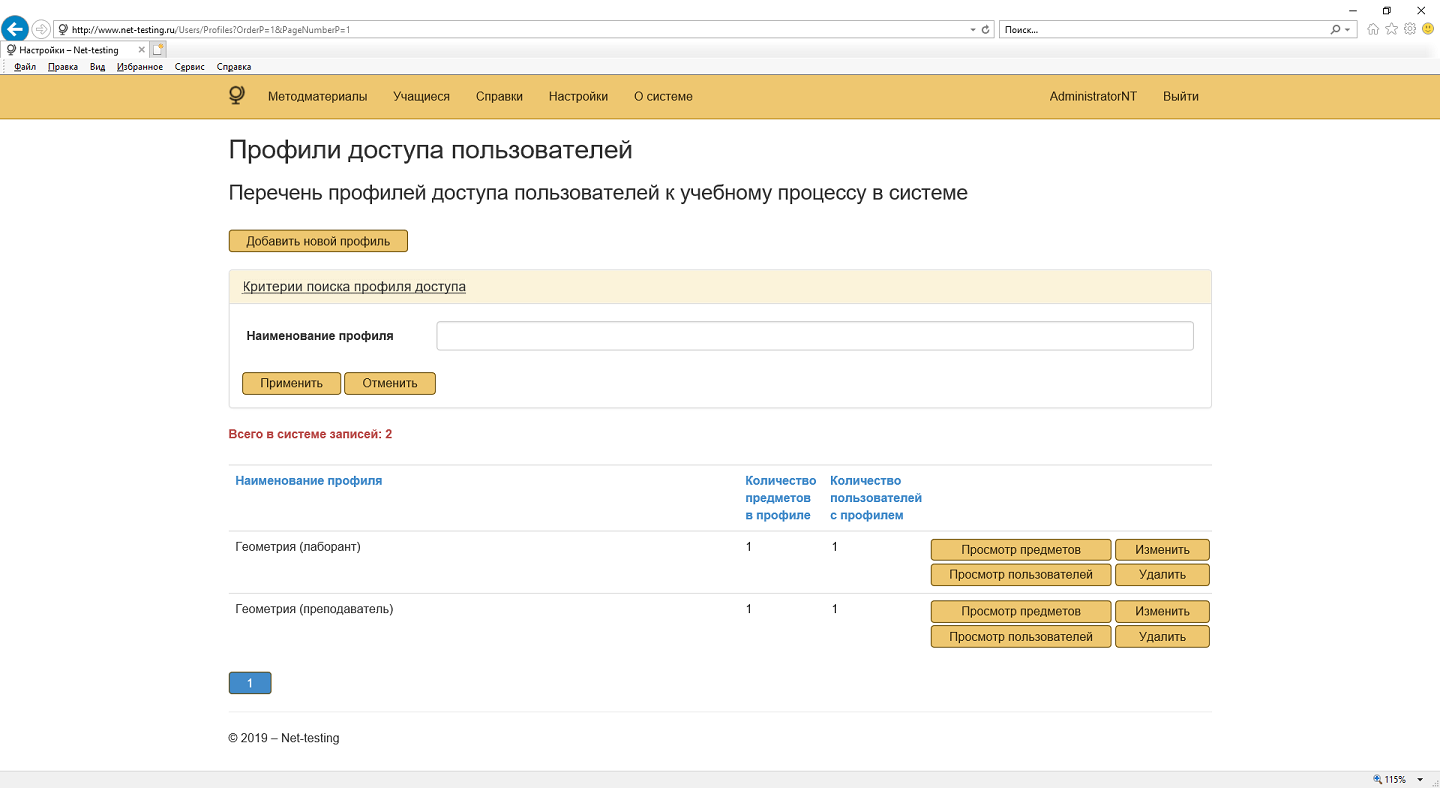The width and height of the screenshot is (1440, 788).
Task: Select page 1 in pagination
Action: point(250,684)
